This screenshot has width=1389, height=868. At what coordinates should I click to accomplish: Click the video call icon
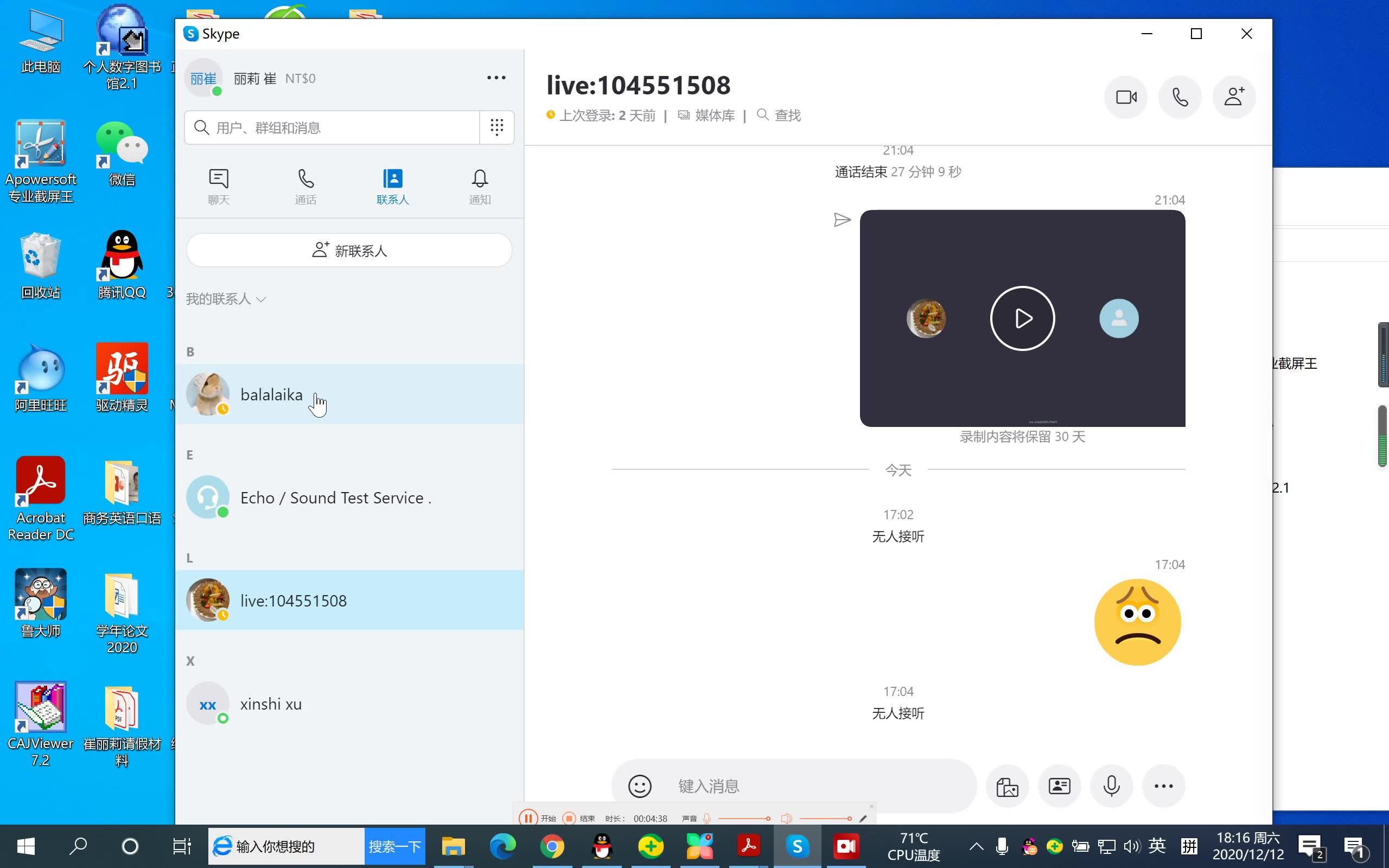(x=1126, y=96)
